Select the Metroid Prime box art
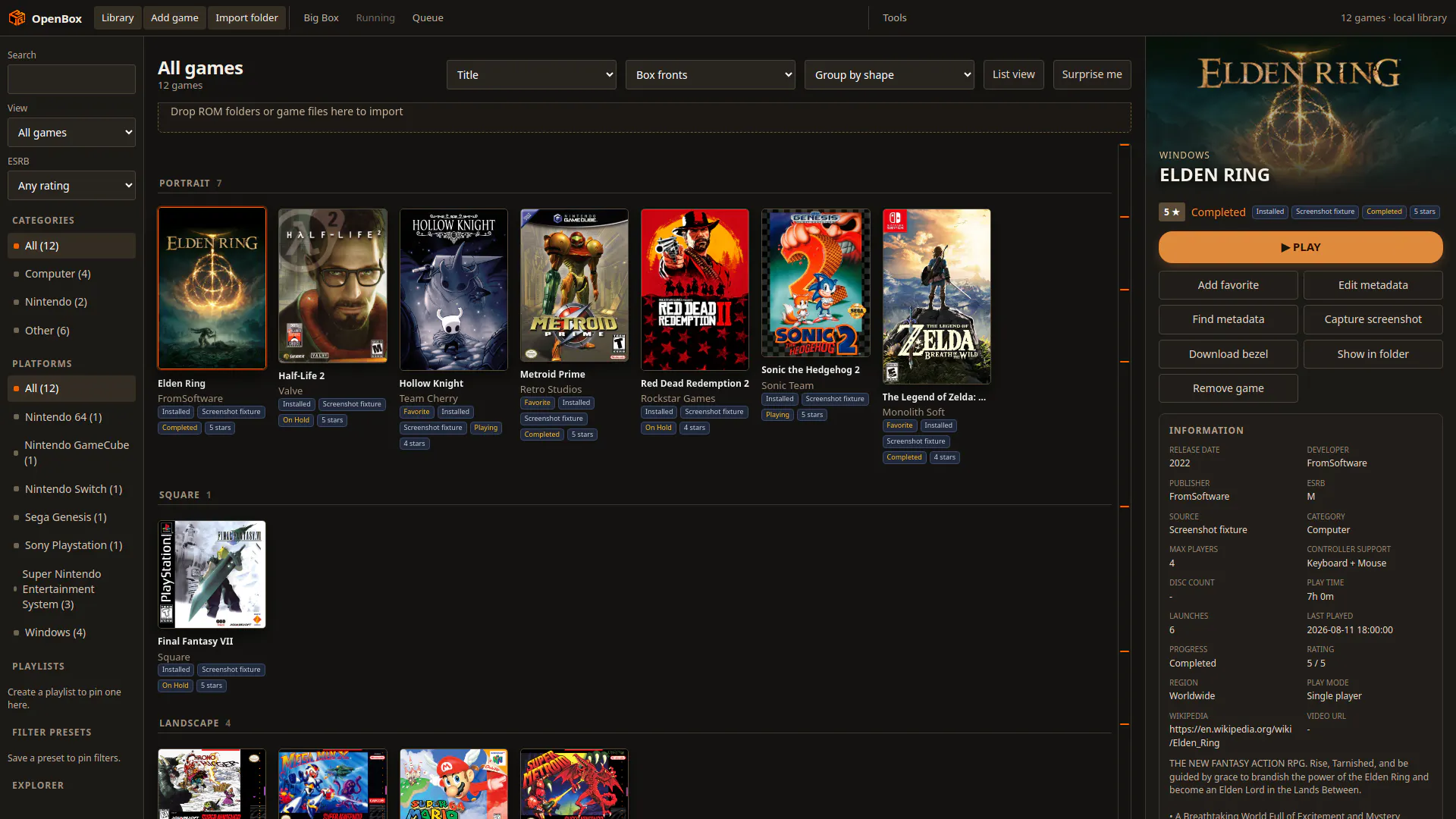The image size is (1456, 819). (574, 285)
